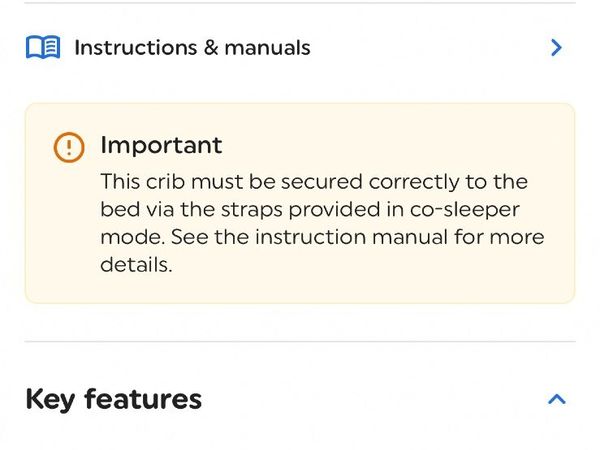Image resolution: width=600 pixels, height=450 pixels.
Task: Click the word "details." ending the notice
Action: click(136, 265)
